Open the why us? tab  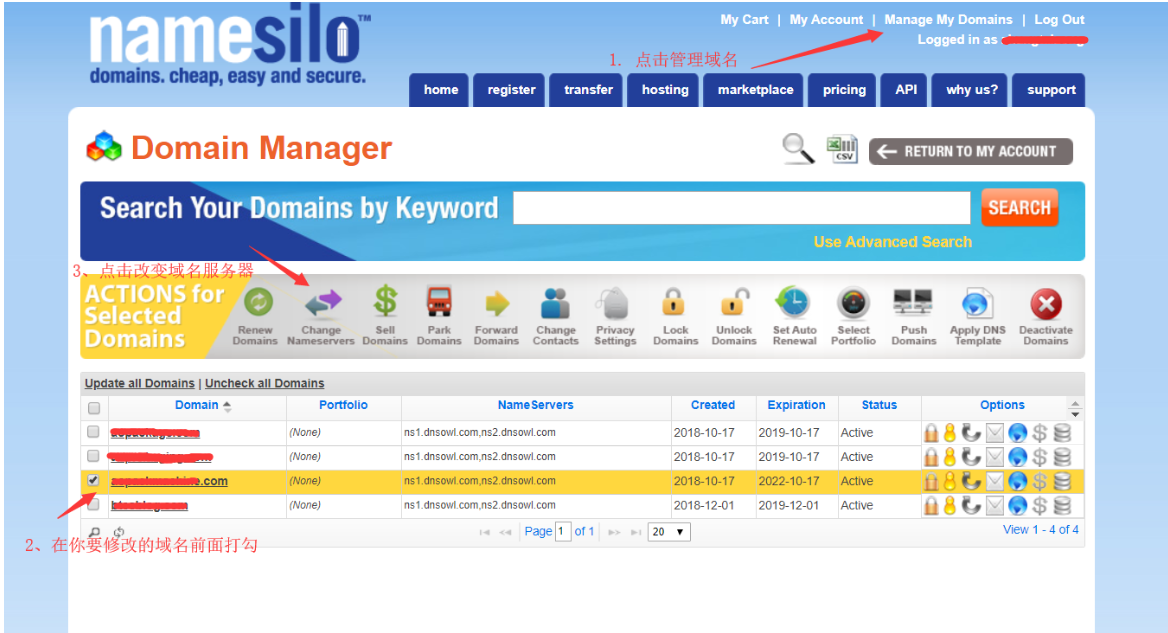[971, 90]
